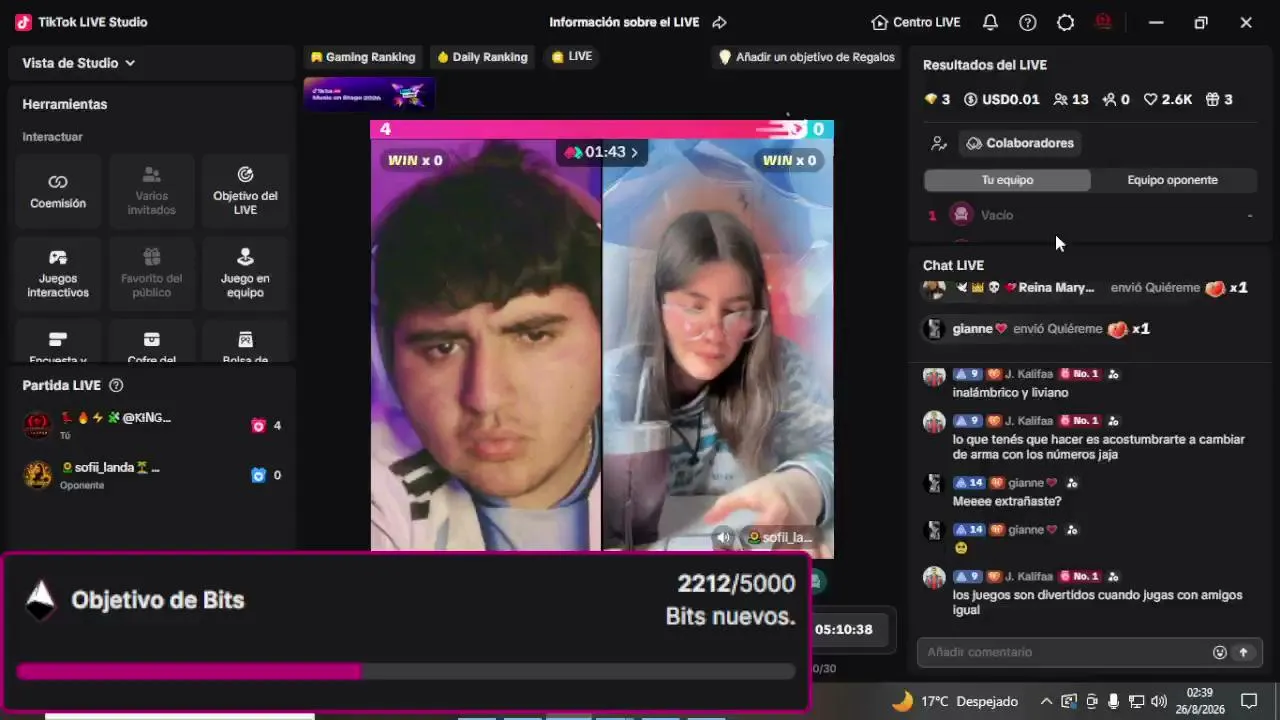Viewport: 1280px width, 720px height.
Task: Open the Bolsa de tool
Action: (x=245, y=341)
